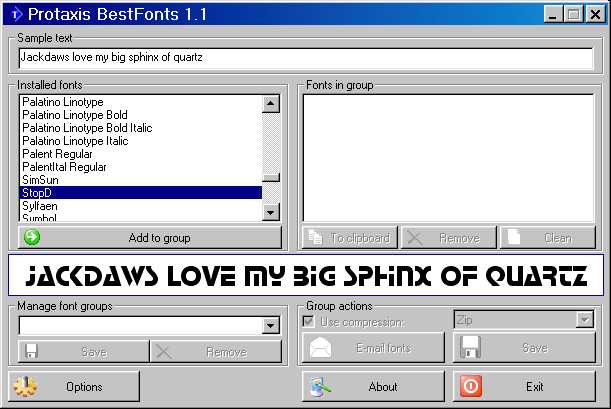The height and width of the screenshot is (409, 611).
Task: Click the Protaxis app icon in title bar
Action: click(16, 15)
